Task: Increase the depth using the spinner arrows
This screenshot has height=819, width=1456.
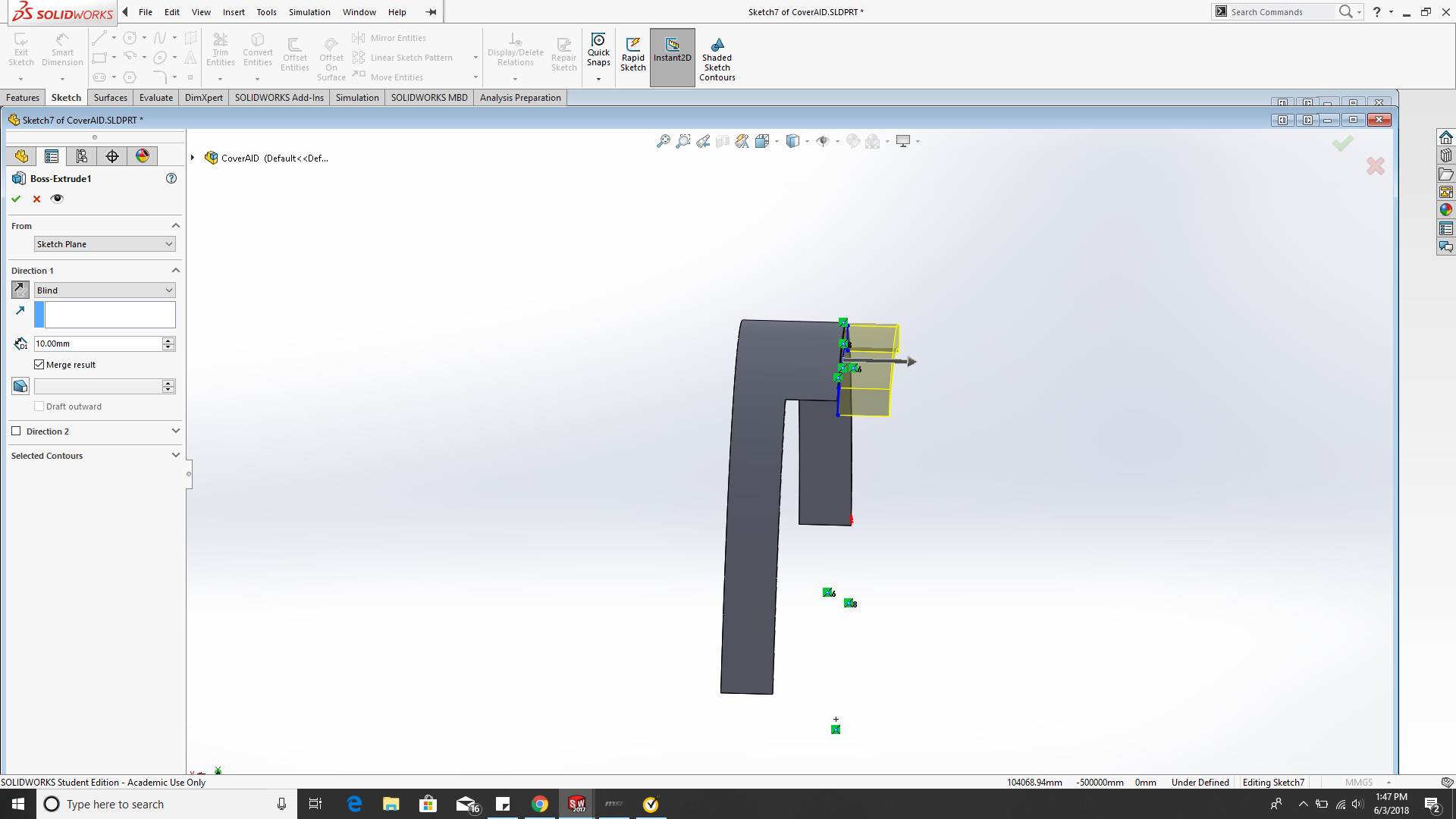Action: 168,340
